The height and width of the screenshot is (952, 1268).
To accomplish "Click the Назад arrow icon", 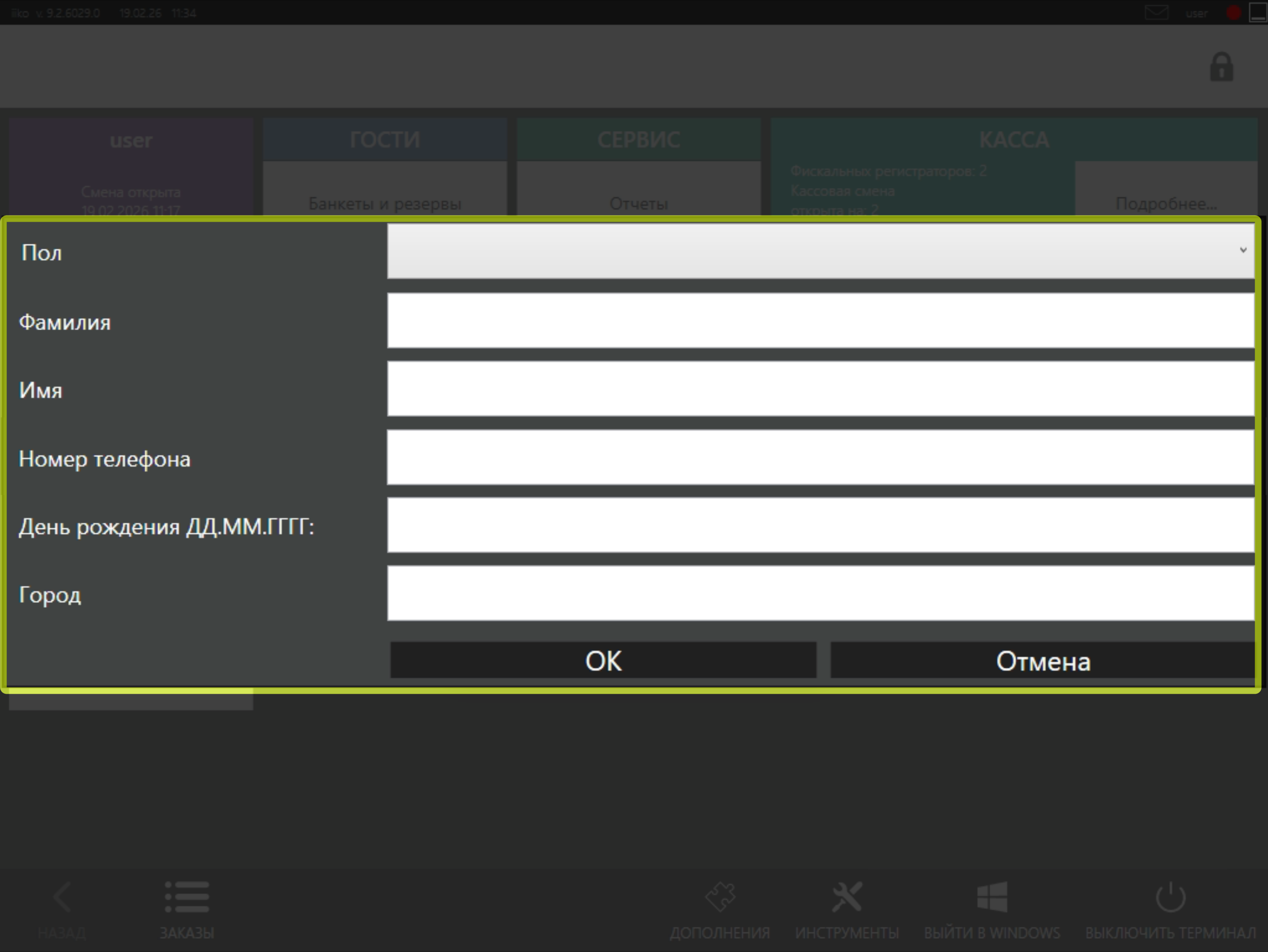I will 62,897.
